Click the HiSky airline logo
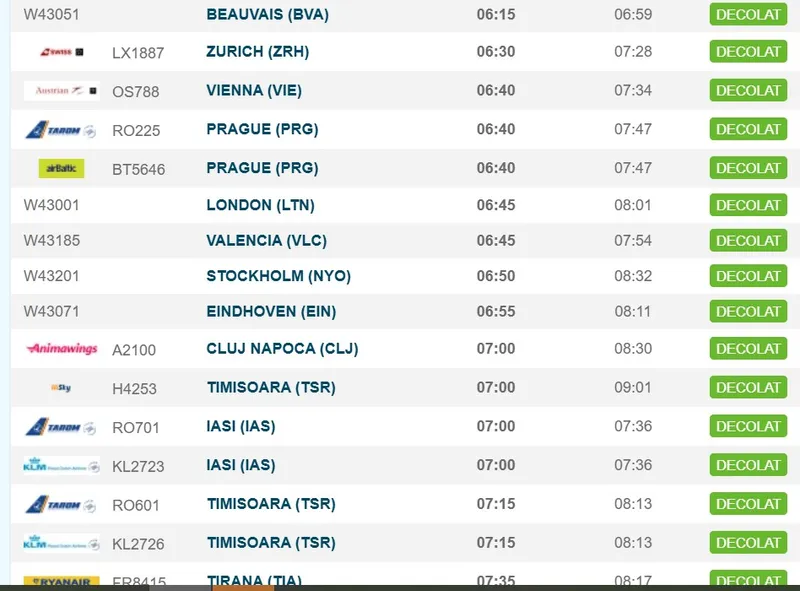Viewport: 800px width, 591px height. [x=61, y=388]
